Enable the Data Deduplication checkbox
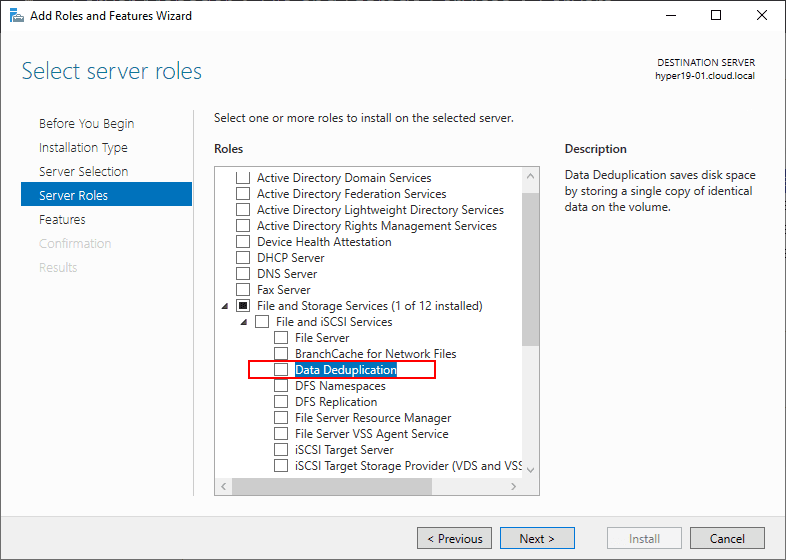The width and height of the screenshot is (786, 560). point(281,370)
